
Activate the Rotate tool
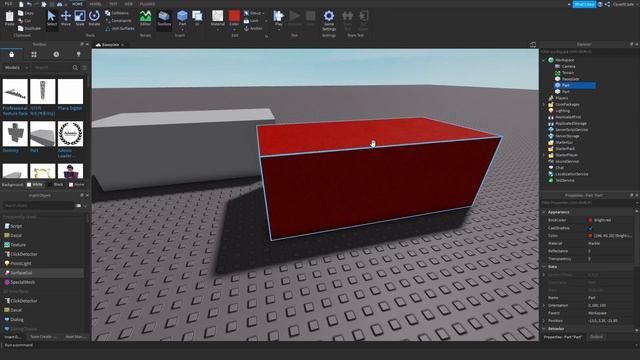pyautogui.click(x=94, y=19)
